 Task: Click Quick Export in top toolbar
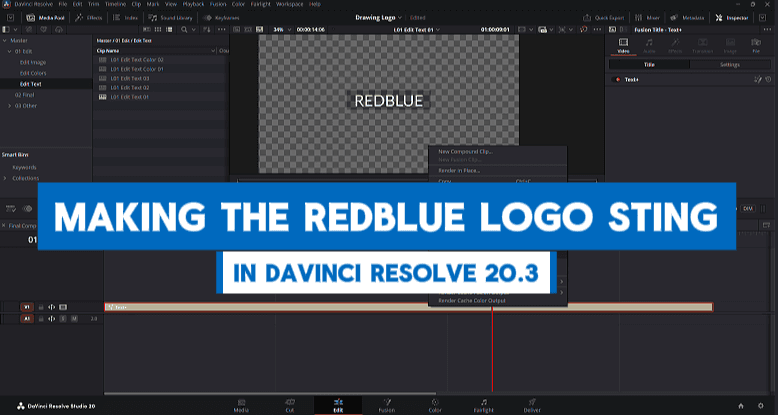tap(604, 17)
